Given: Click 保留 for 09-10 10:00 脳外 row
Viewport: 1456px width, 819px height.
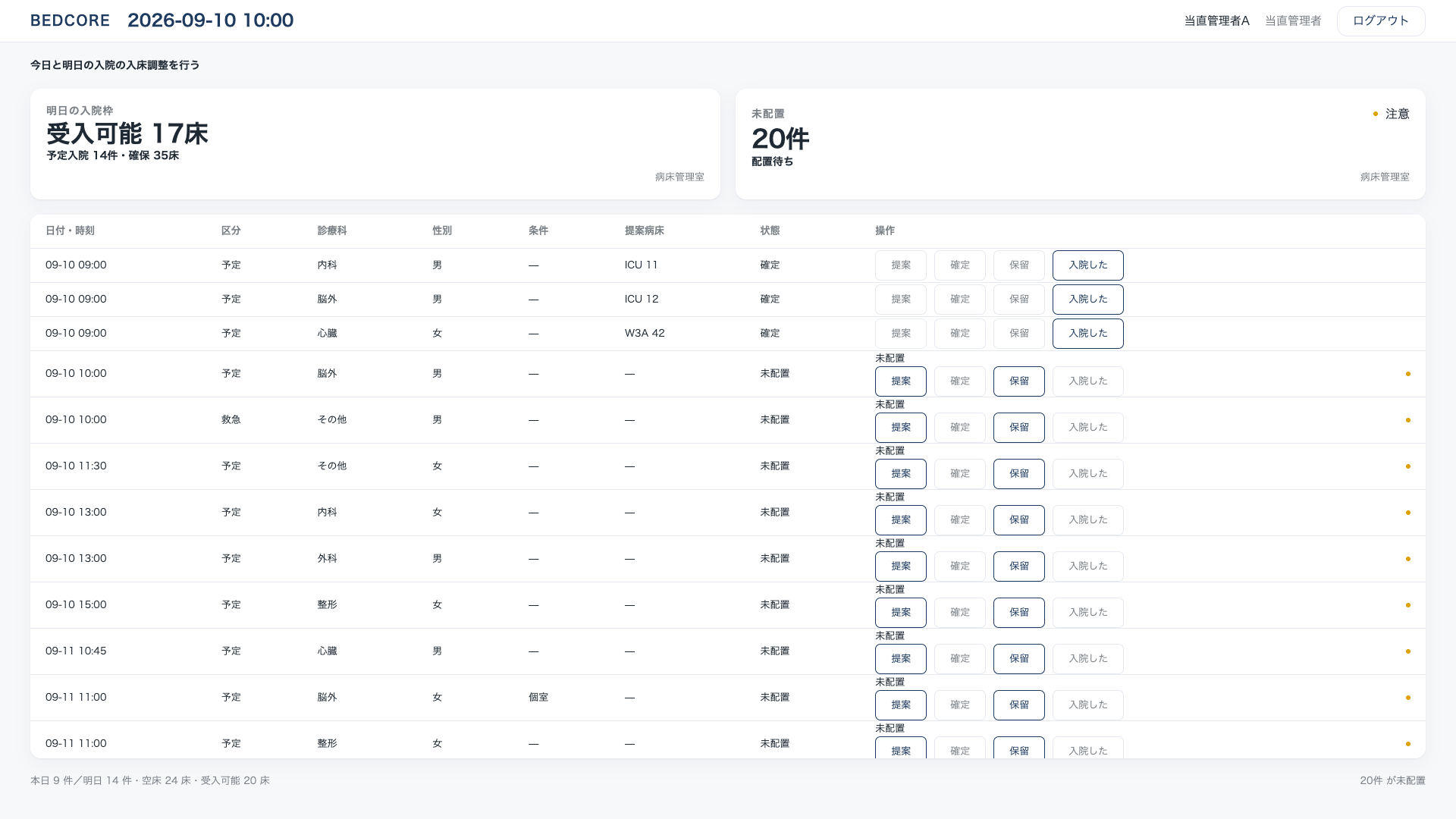Looking at the screenshot, I should 1018,381.
